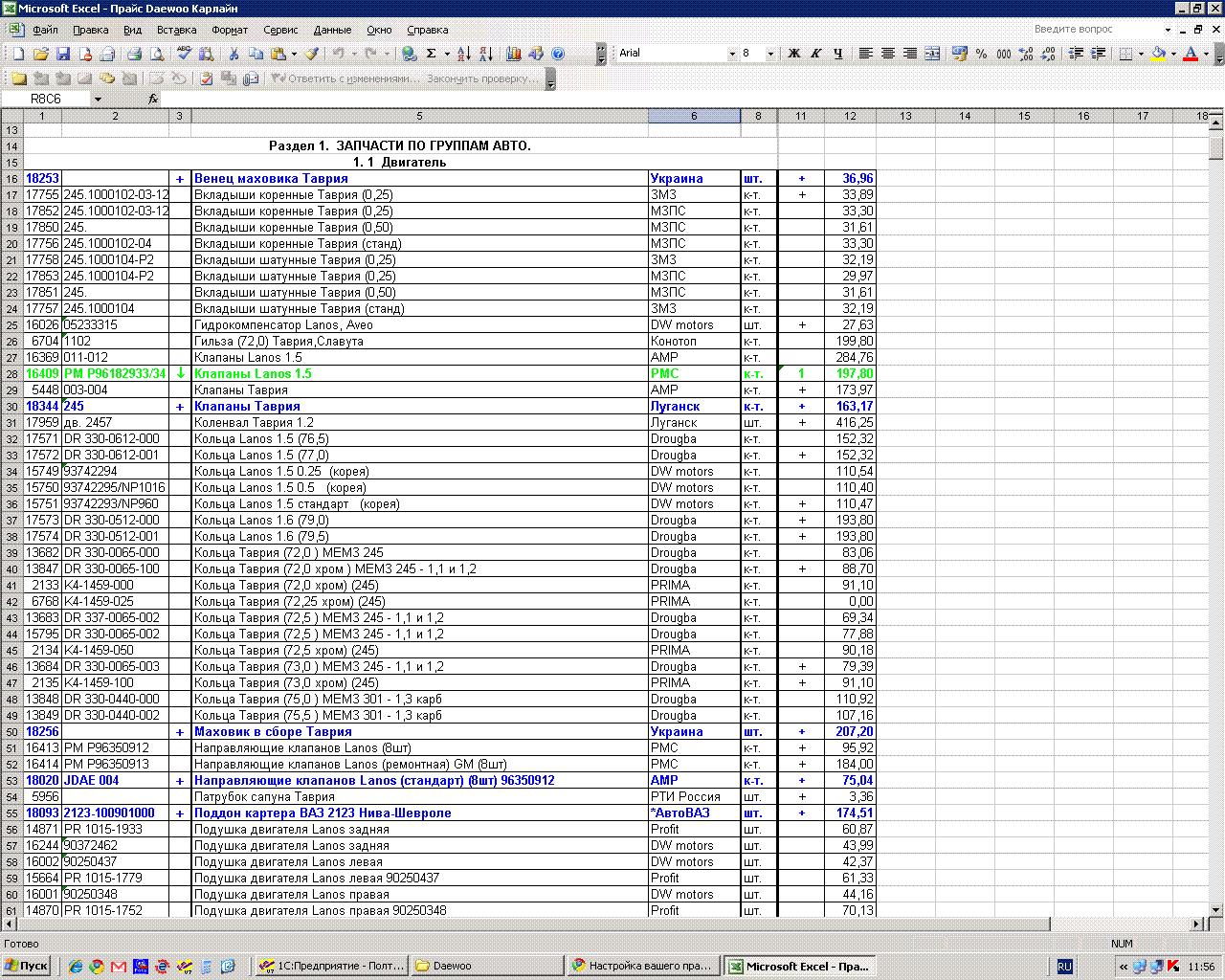The height and width of the screenshot is (980, 1225).
Task: Open AutoSum functions dropdown arrow
Action: click(x=446, y=54)
